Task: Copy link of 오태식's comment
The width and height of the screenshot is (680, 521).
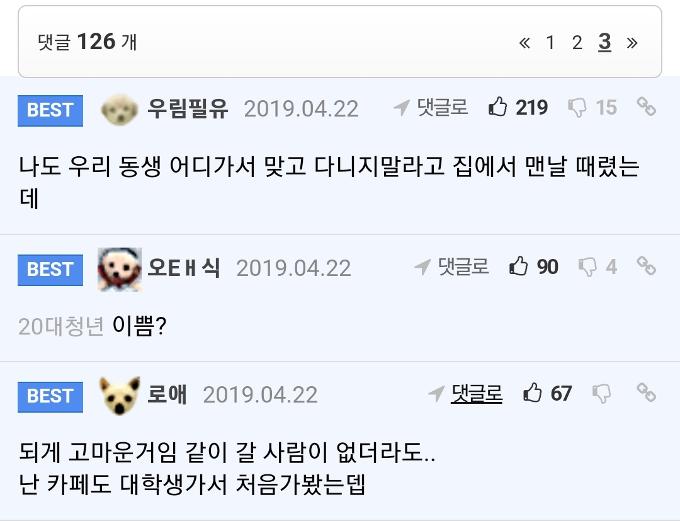Action: [647, 266]
